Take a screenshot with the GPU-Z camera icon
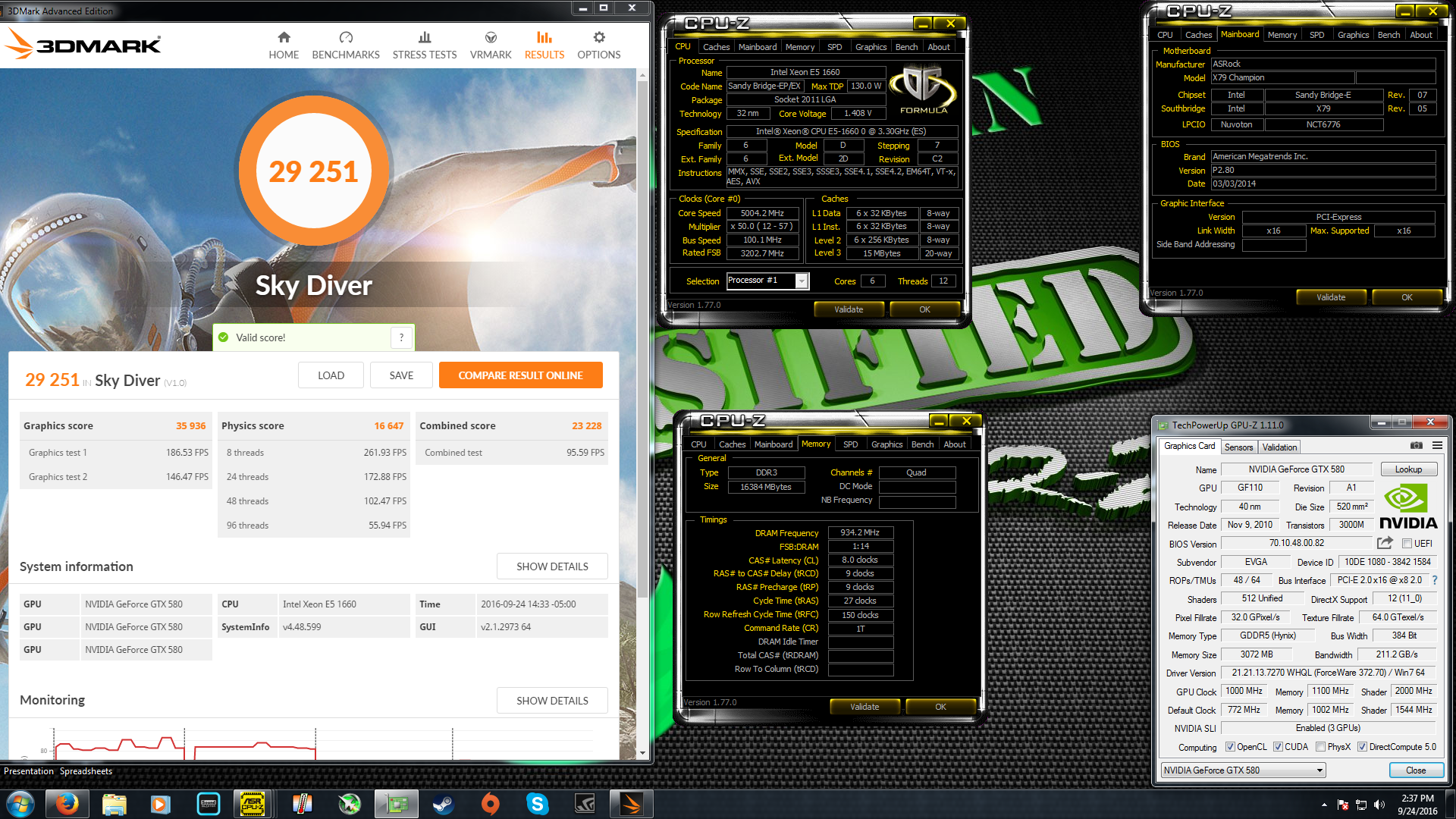The image size is (1456, 819). pos(1417,446)
